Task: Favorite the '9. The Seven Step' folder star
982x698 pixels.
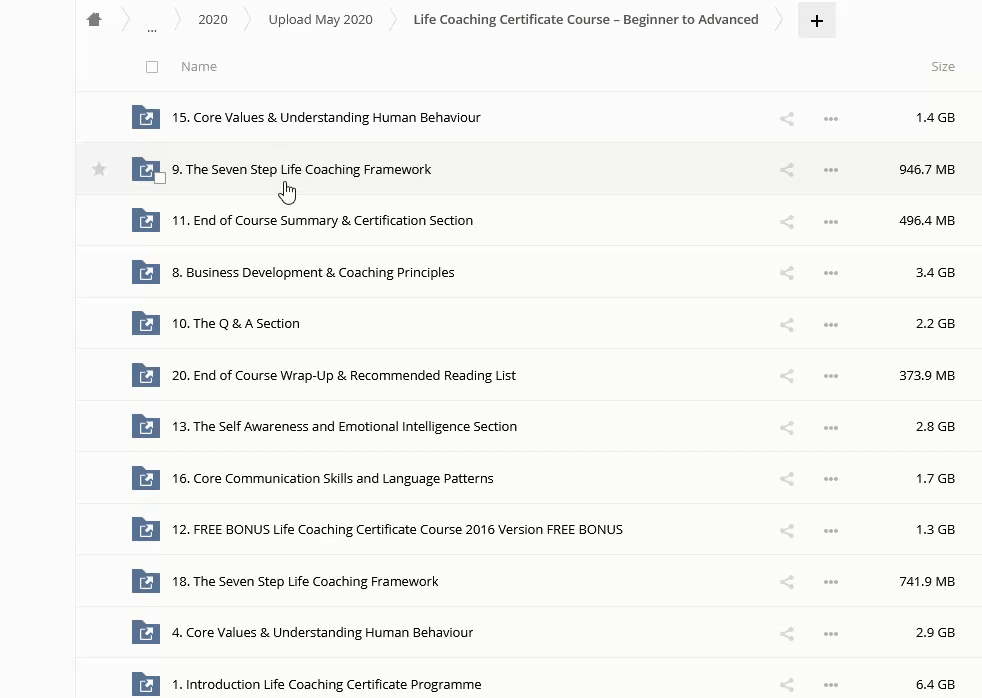Action: pyautogui.click(x=99, y=169)
